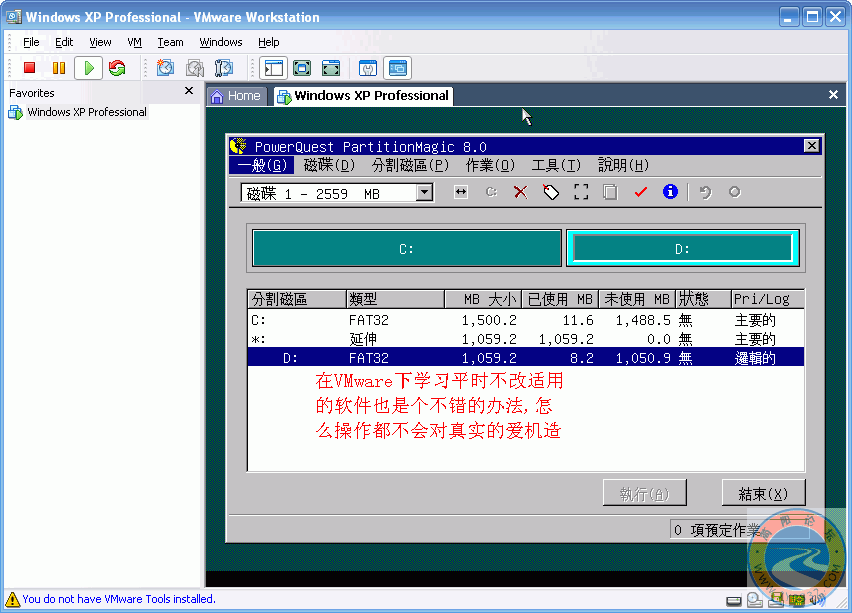
Task: Open the VMware VM menu
Action: click(134, 42)
